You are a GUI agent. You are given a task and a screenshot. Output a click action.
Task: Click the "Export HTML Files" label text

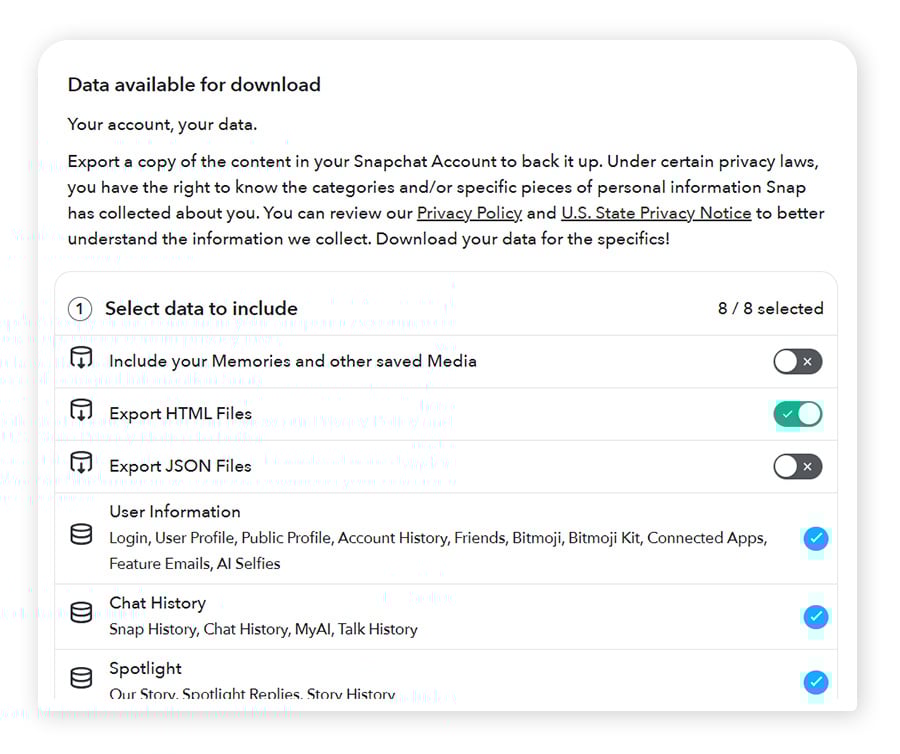(180, 413)
